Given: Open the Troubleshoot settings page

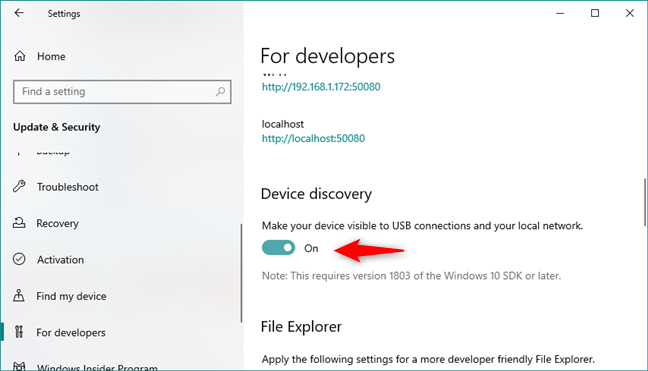Looking at the screenshot, I should [x=68, y=187].
